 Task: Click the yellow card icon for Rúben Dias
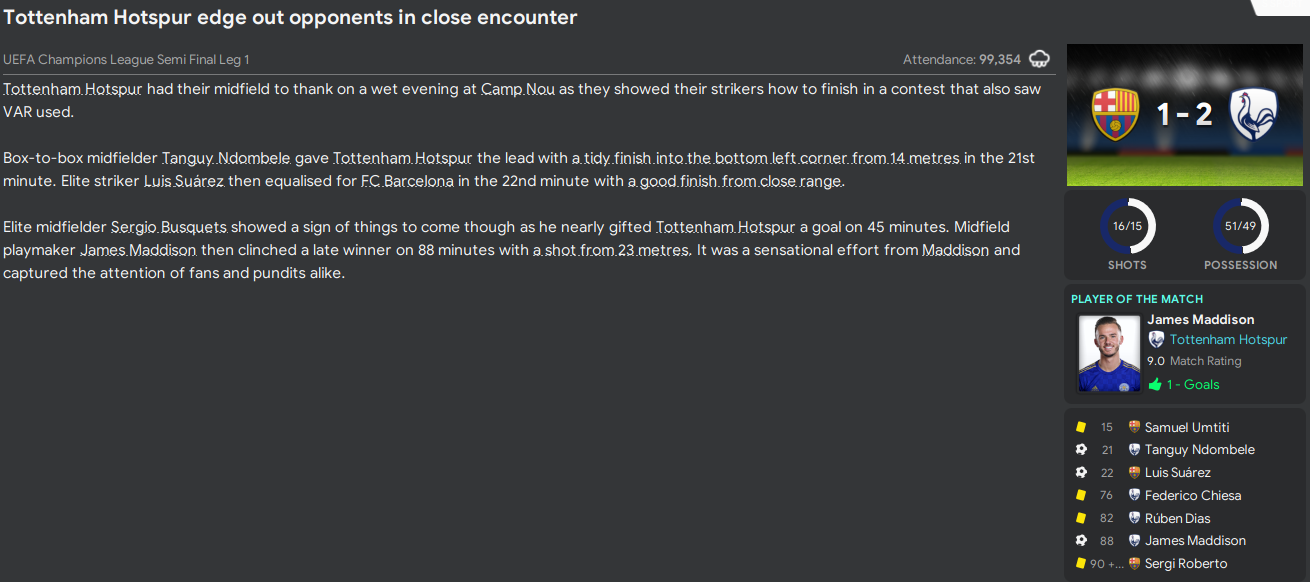[x=1081, y=518]
